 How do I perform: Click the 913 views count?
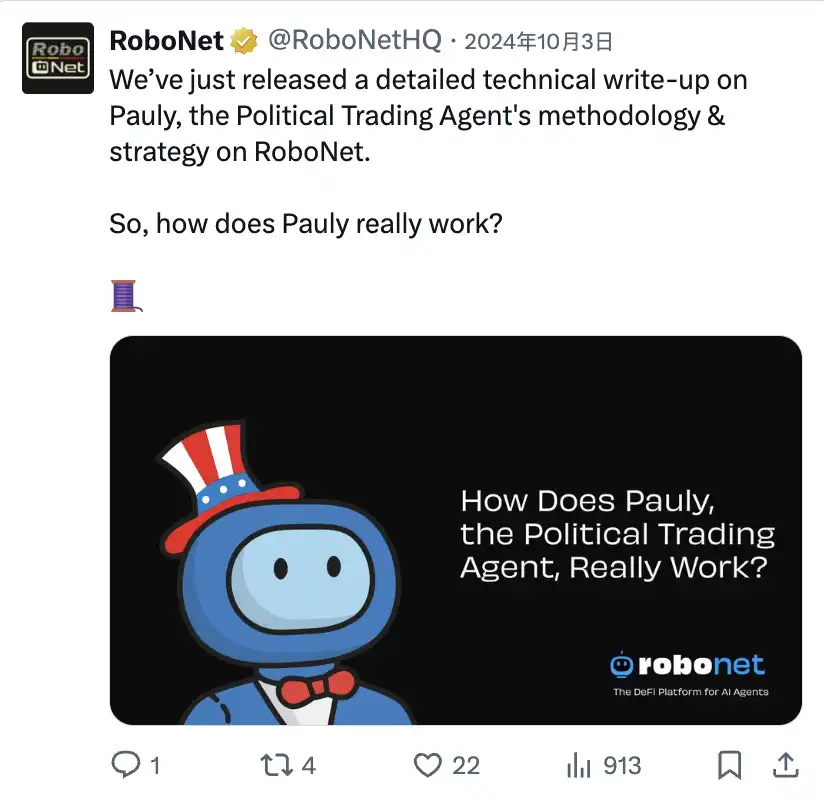(x=622, y=765)
